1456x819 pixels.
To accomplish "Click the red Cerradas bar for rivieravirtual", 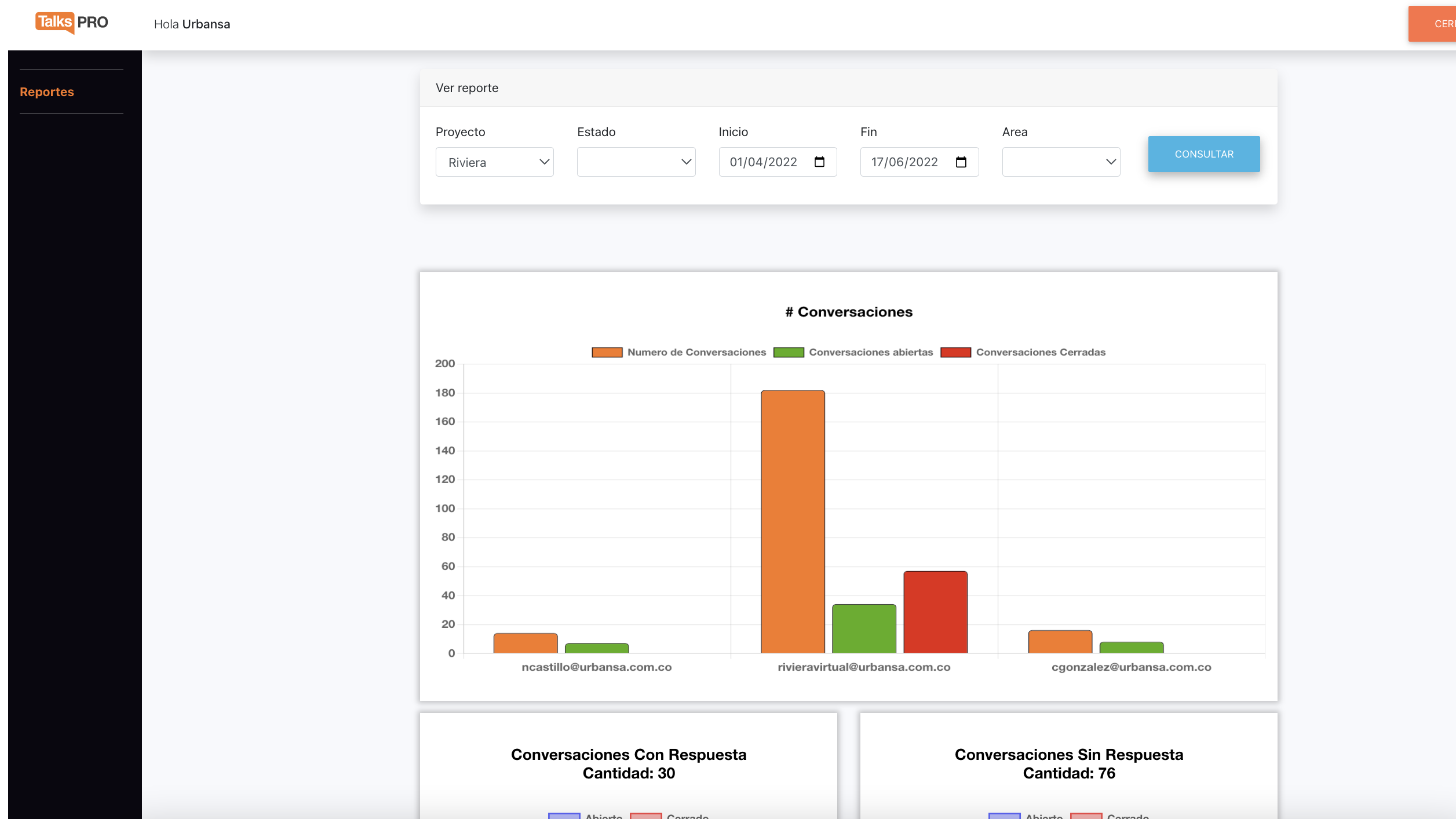I will click(935, 612).
